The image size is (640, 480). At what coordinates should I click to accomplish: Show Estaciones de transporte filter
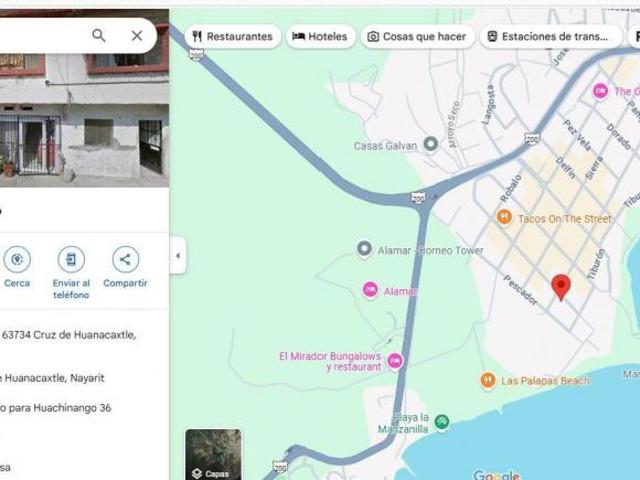(x=551, y=37)
